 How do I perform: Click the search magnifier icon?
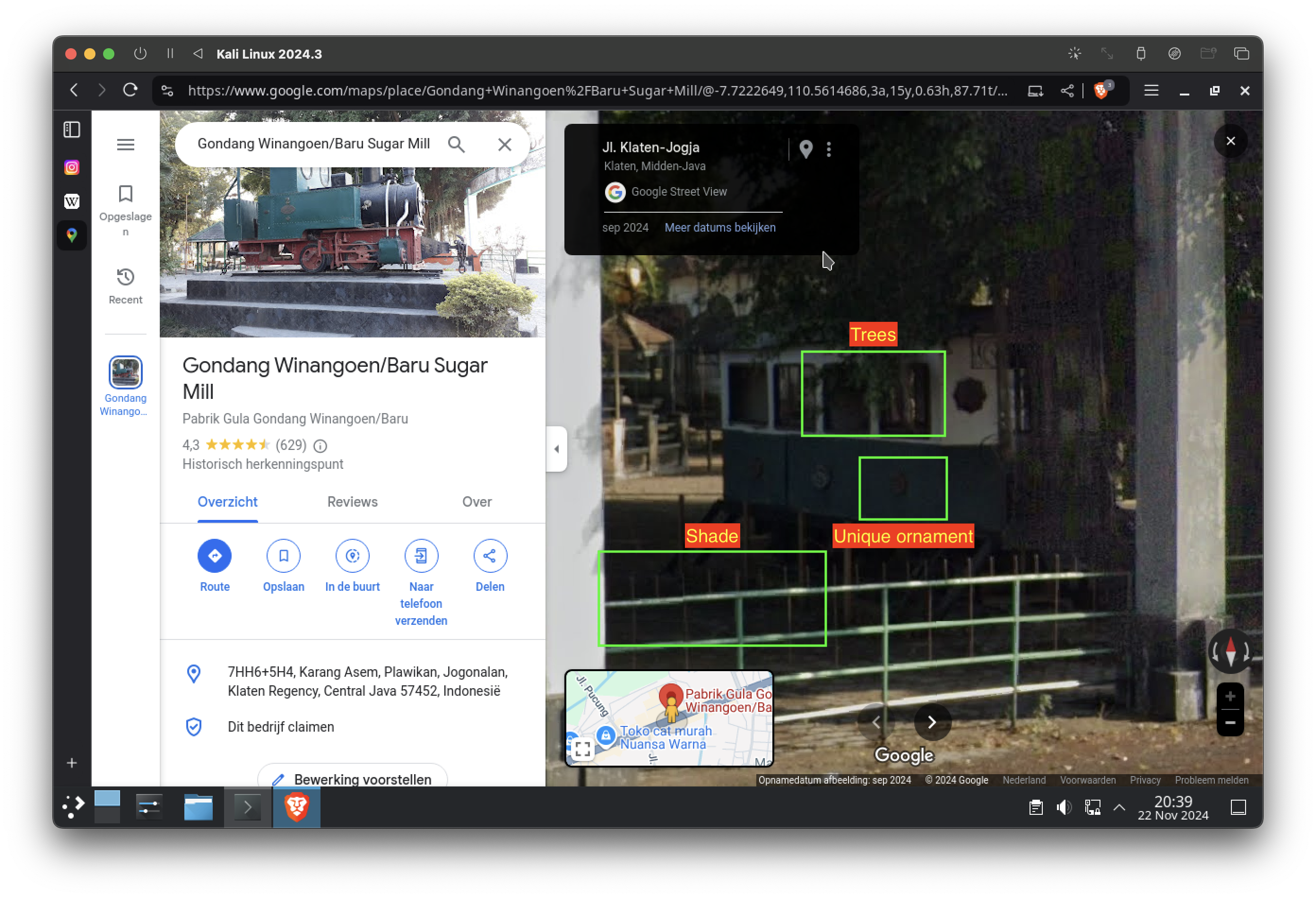457,144
